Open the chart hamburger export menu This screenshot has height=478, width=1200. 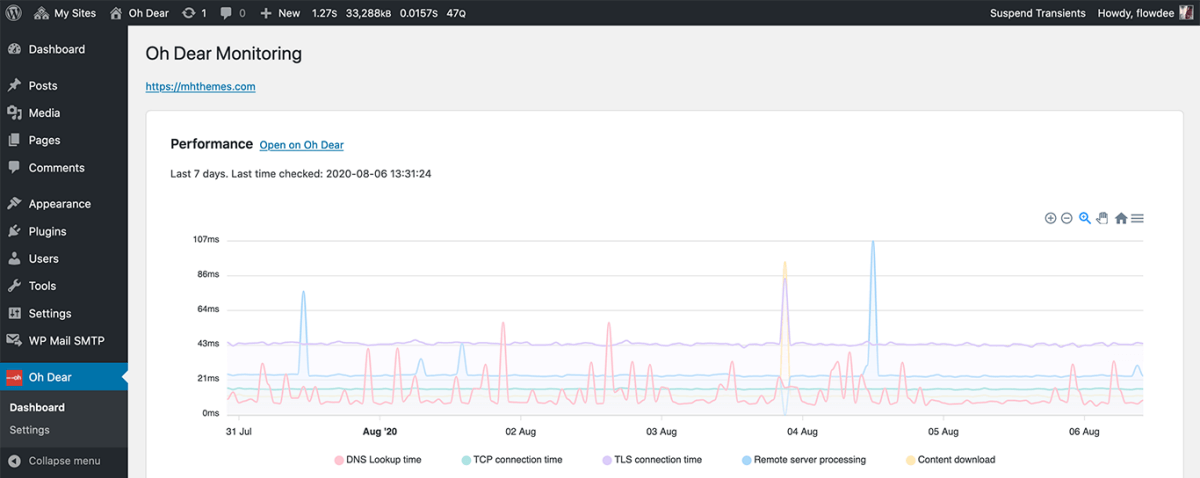point(1137,218)
